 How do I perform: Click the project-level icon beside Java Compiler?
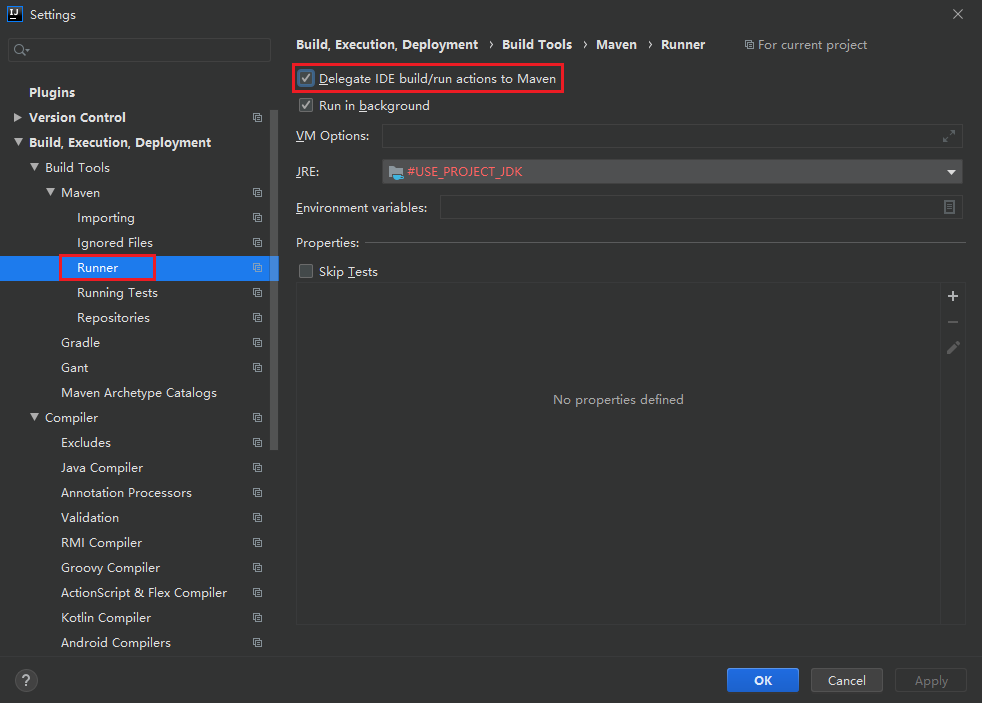(x=257, y=468)
